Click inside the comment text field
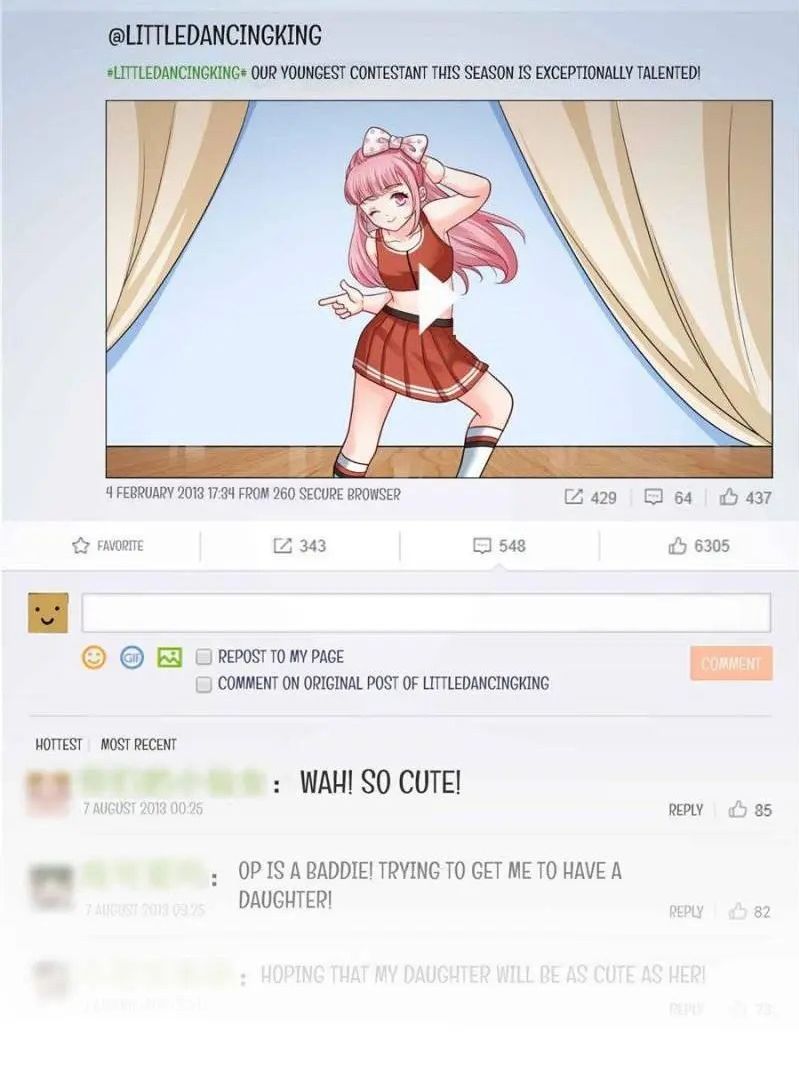The image size is (799, 1071). click(426, 613)
